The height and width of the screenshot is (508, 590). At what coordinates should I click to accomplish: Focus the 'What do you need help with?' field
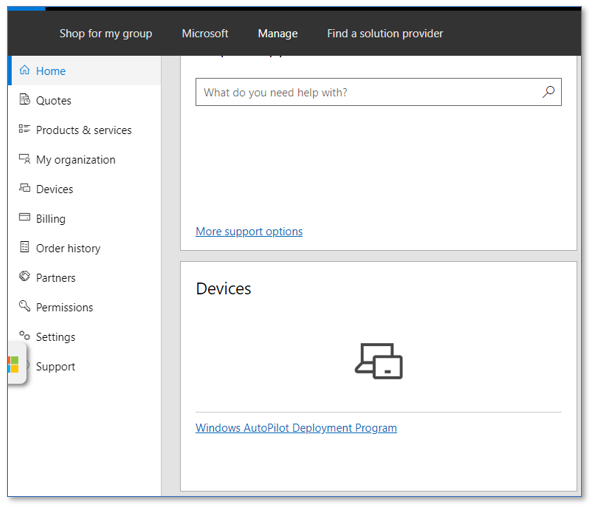[x=379, y=92]
